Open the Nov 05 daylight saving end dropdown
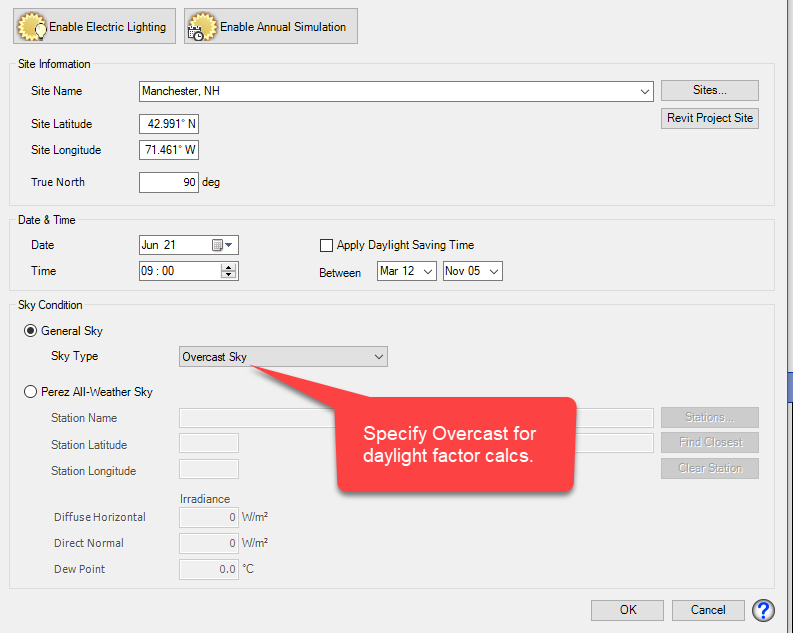The height and width of the screenshot is (633, 793). pos(473,271)
